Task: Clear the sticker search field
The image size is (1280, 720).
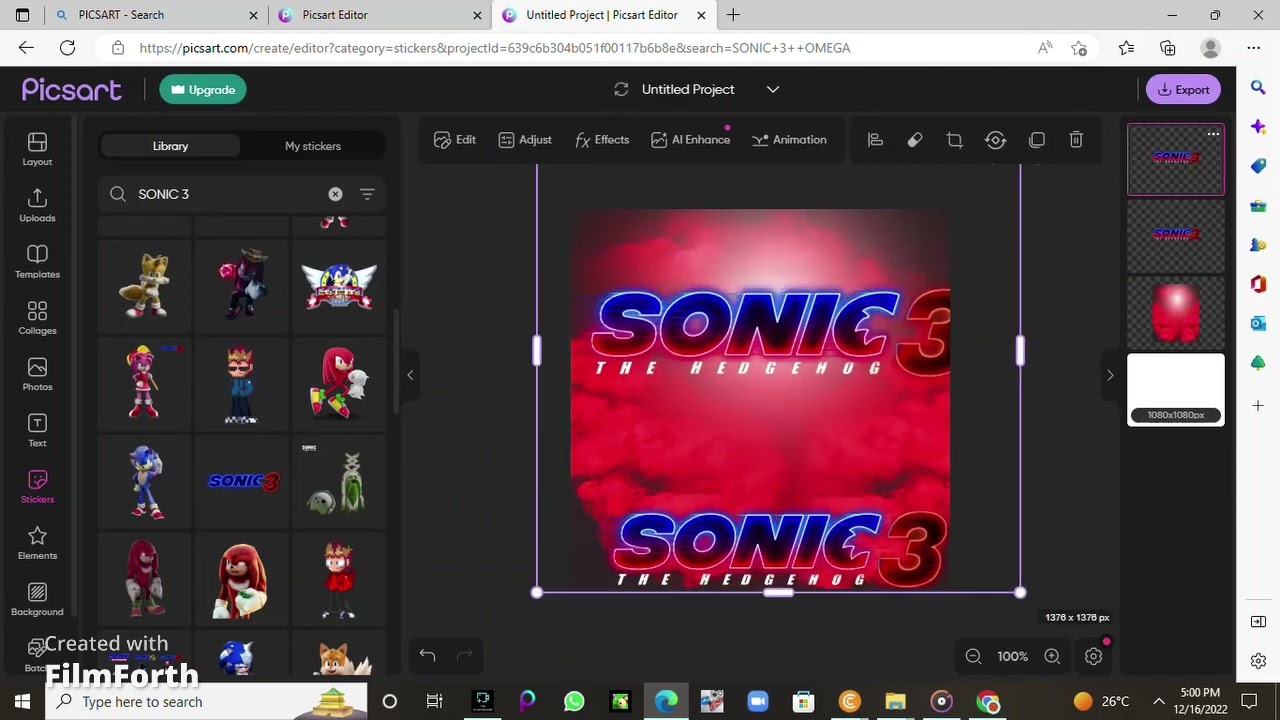Action: click(x=335, y=194)
